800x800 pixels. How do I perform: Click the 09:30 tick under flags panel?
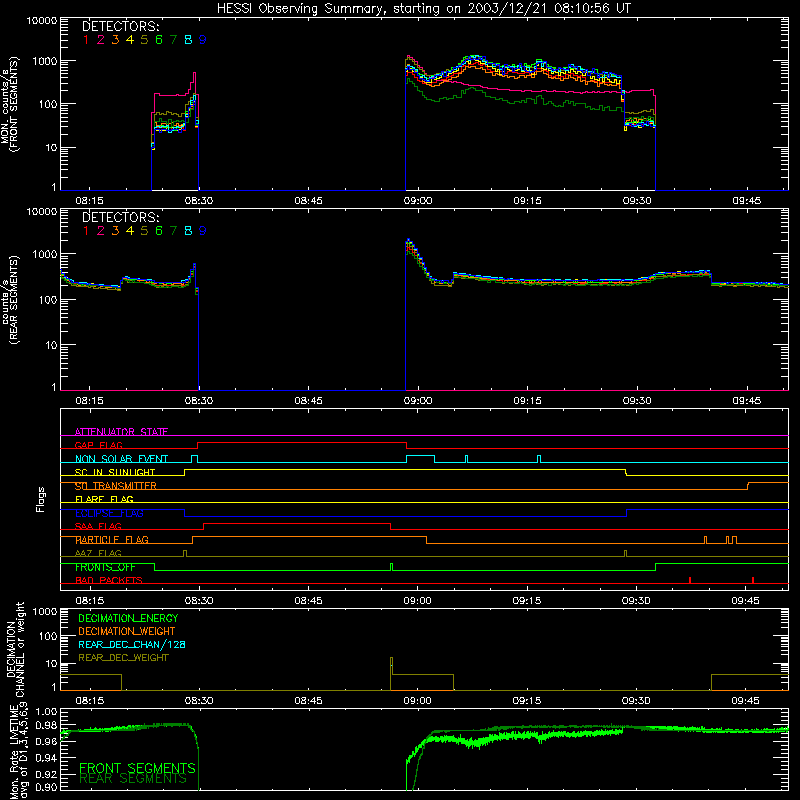pyautogui.click(x=636, y=601)
